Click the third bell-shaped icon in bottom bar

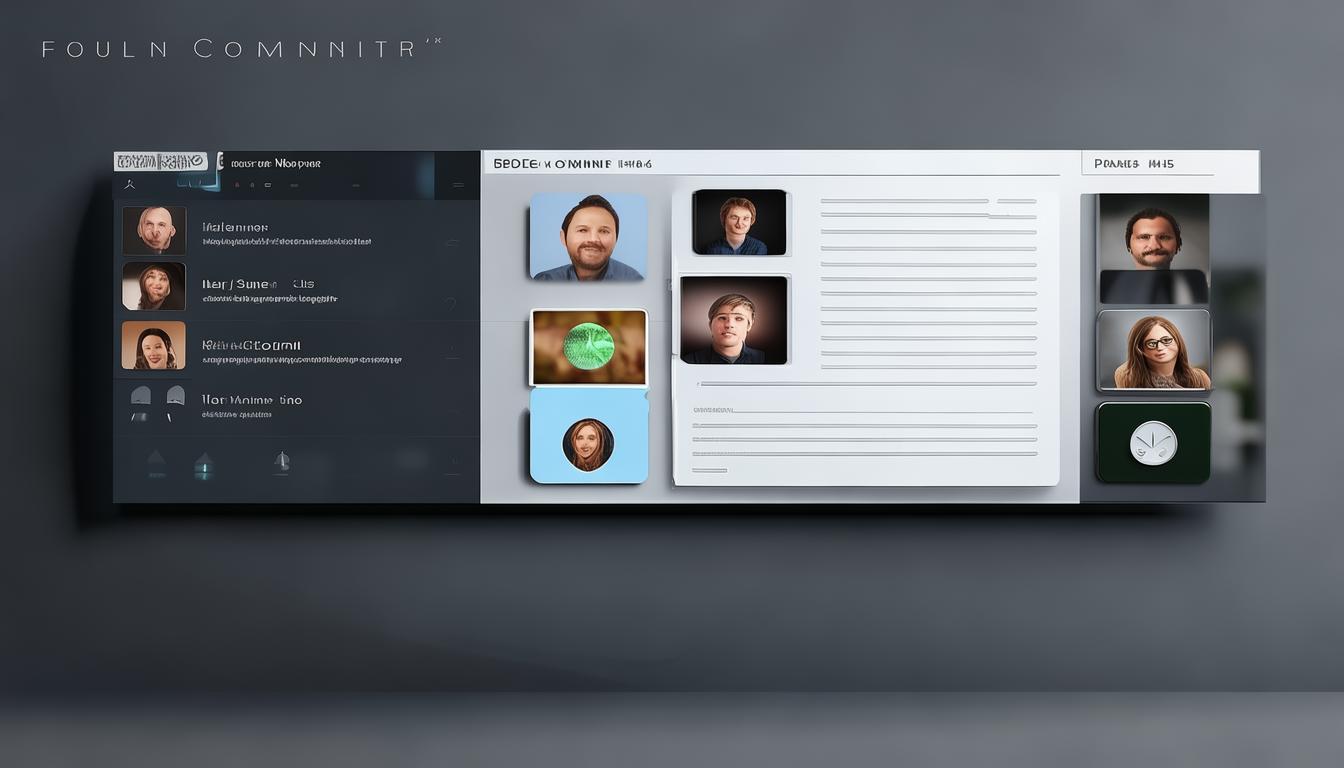coord(282,461)
